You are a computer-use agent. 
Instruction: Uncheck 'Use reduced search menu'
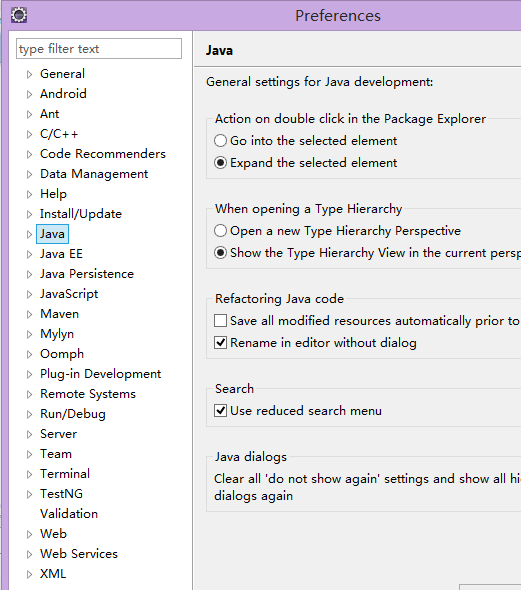coord(220,411)
